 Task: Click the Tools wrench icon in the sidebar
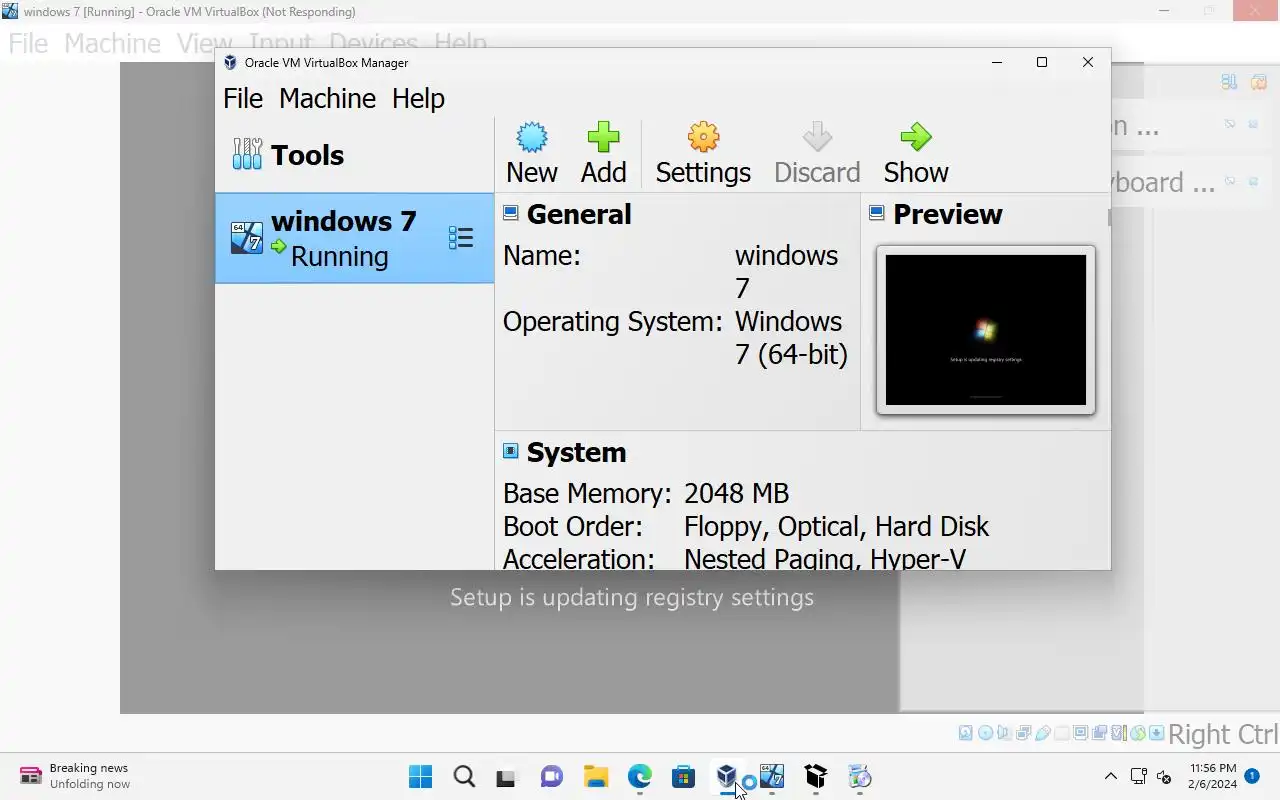coord(247,154)
